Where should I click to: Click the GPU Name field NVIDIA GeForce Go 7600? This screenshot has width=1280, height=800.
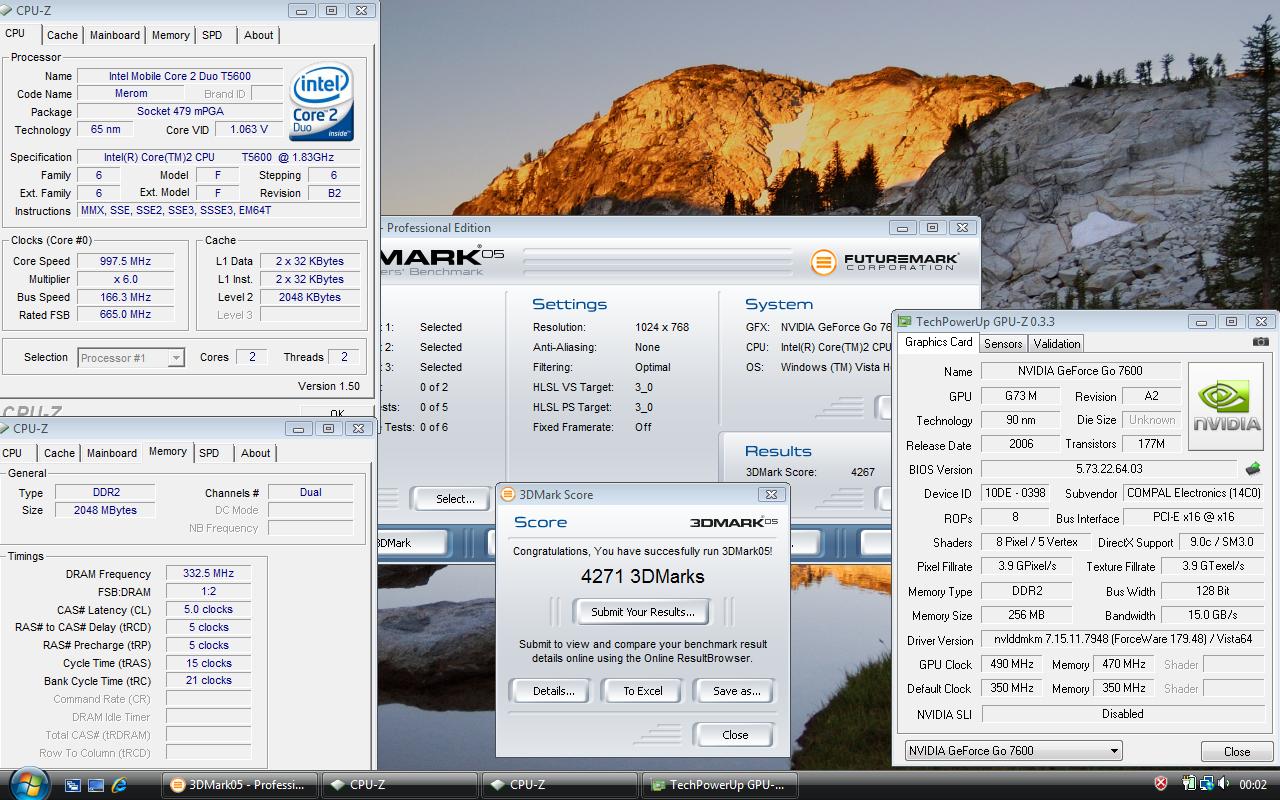[1080, 371]
